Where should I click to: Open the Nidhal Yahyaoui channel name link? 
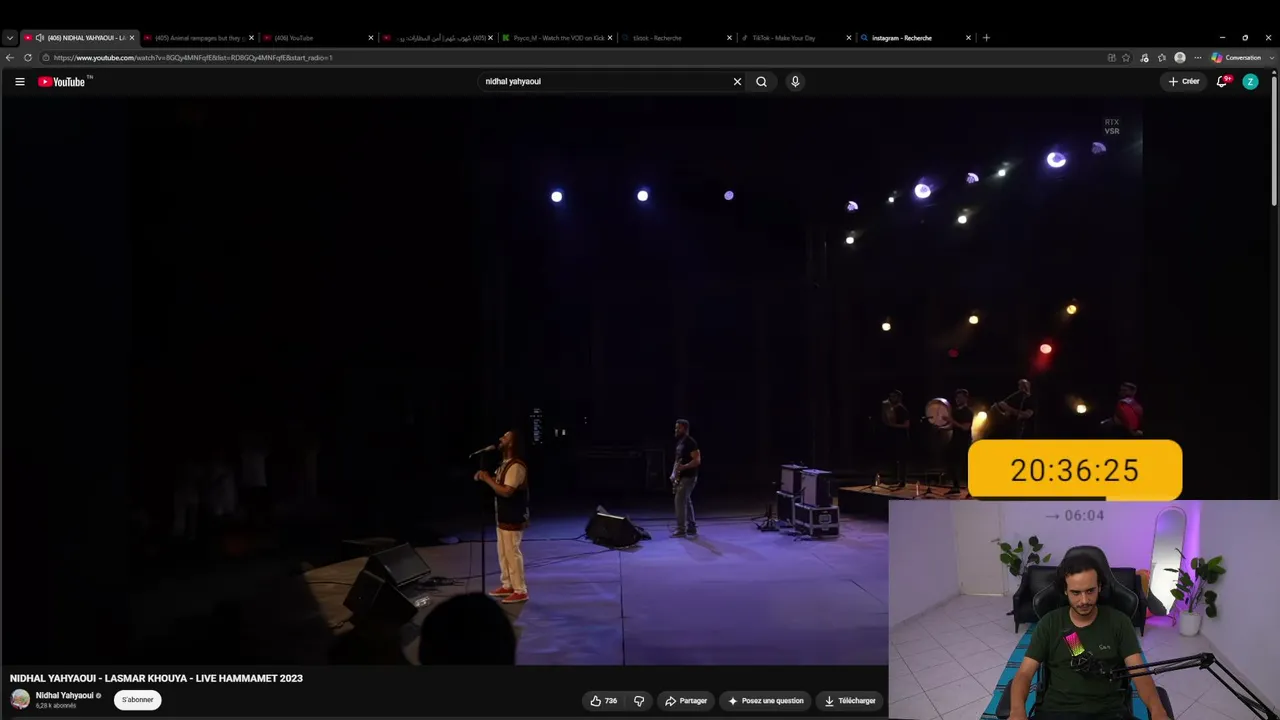64,695
